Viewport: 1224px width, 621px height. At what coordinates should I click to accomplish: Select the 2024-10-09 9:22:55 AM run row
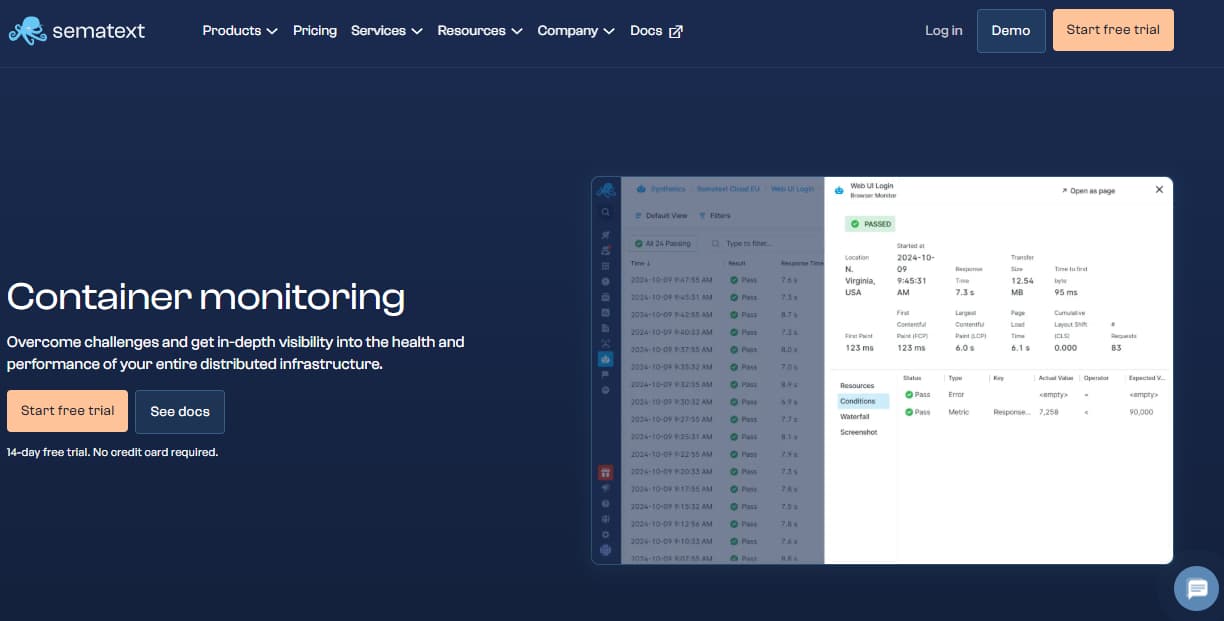click(723, 455)
